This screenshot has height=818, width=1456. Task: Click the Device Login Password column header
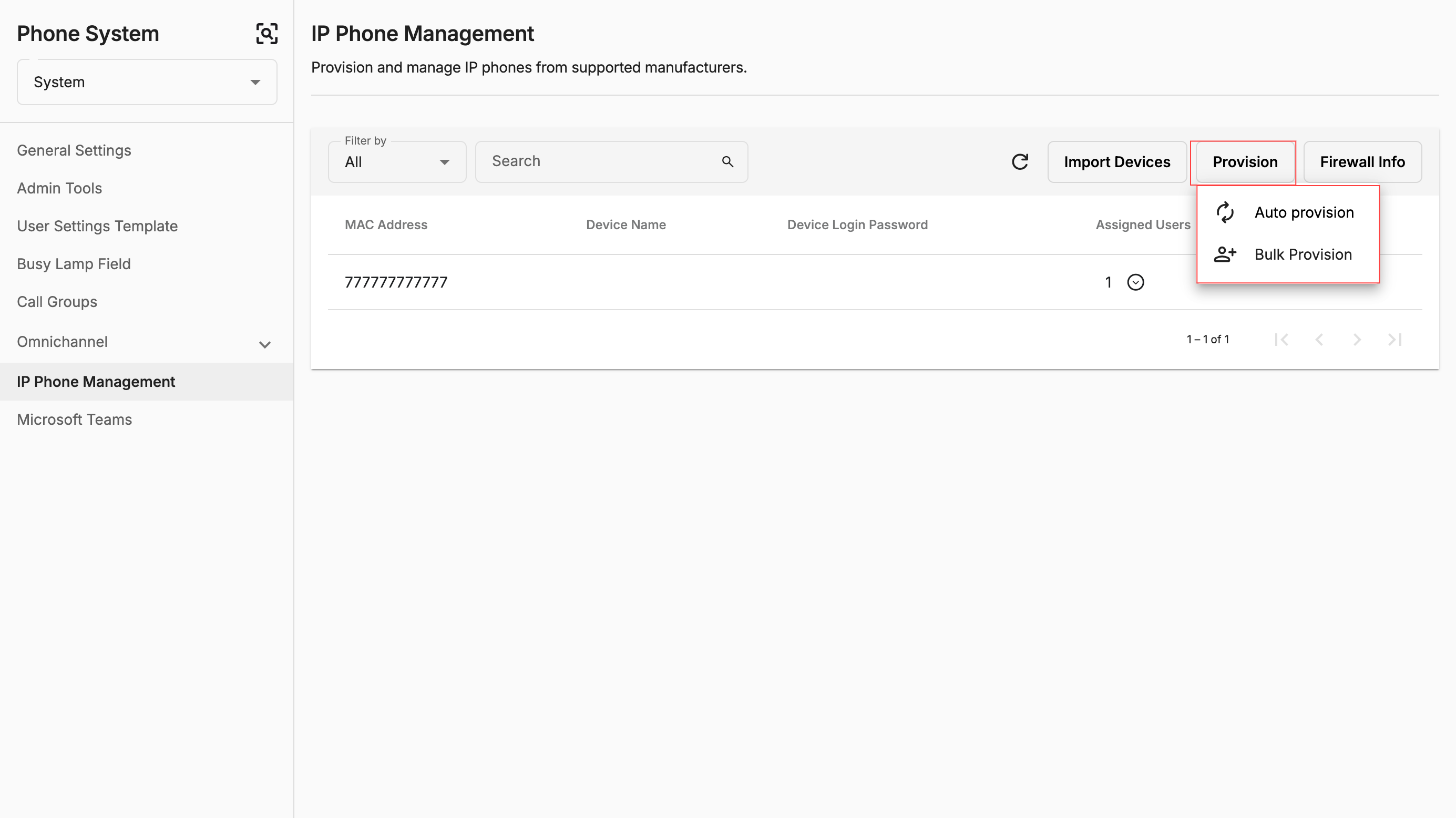click(x=857, y=225)
